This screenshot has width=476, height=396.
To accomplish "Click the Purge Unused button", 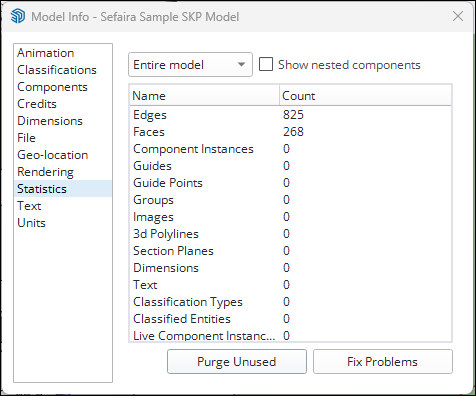I will (x=237, y=362).
